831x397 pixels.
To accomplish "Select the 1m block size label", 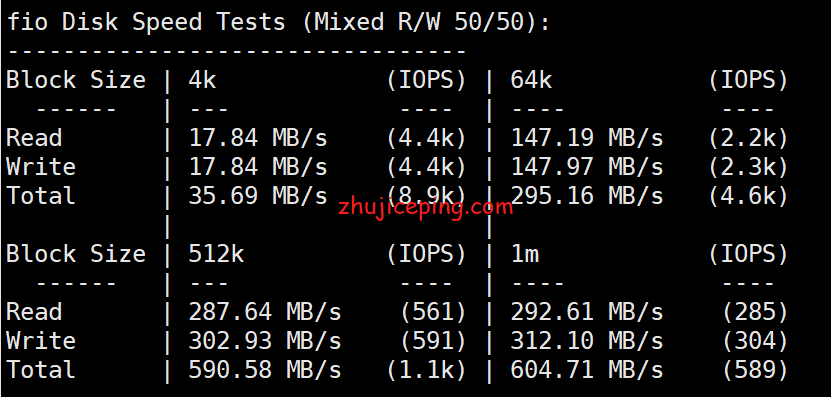I will (524, 254).
